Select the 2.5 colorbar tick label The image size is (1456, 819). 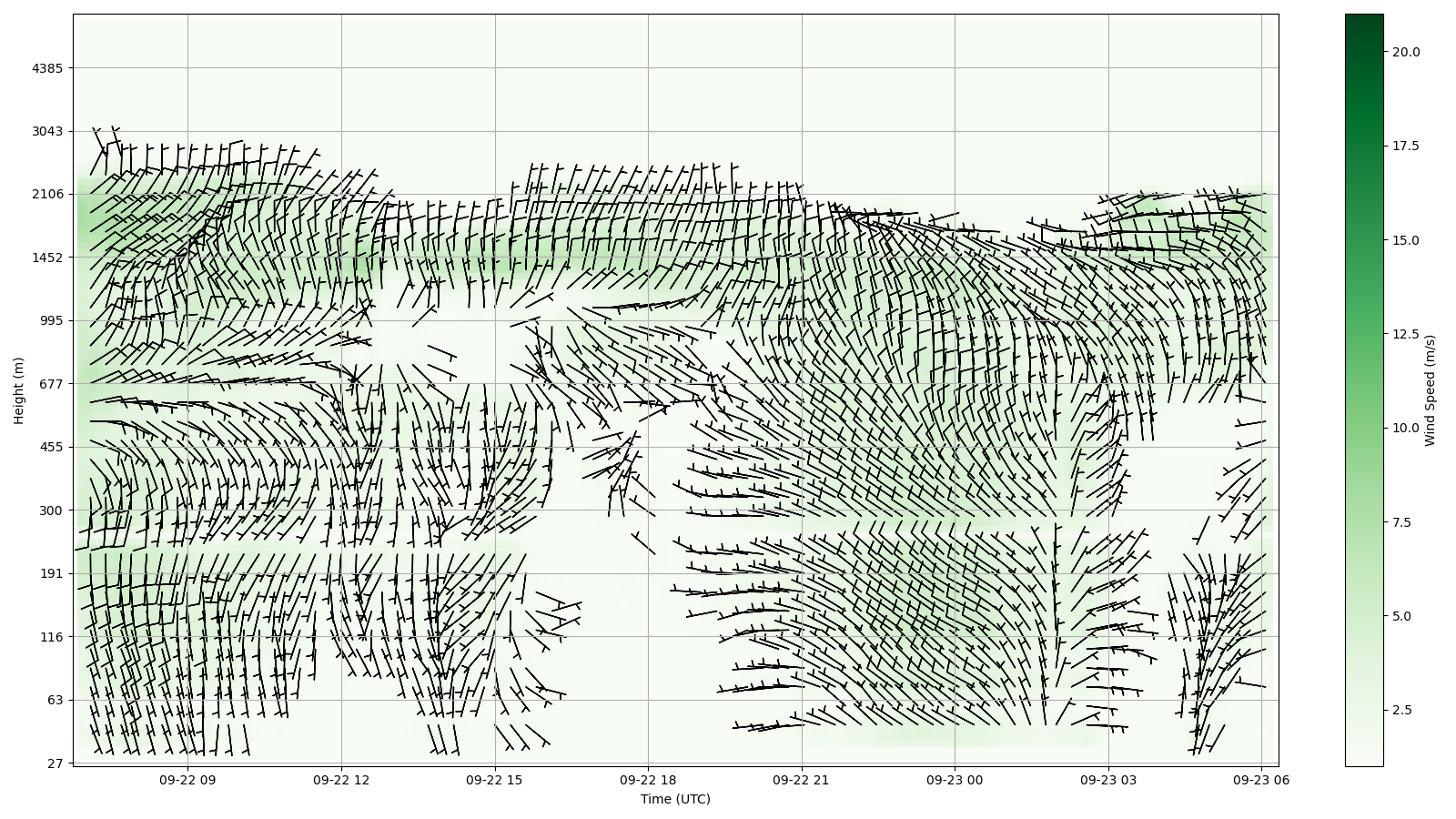click(x=1401, y=710)
